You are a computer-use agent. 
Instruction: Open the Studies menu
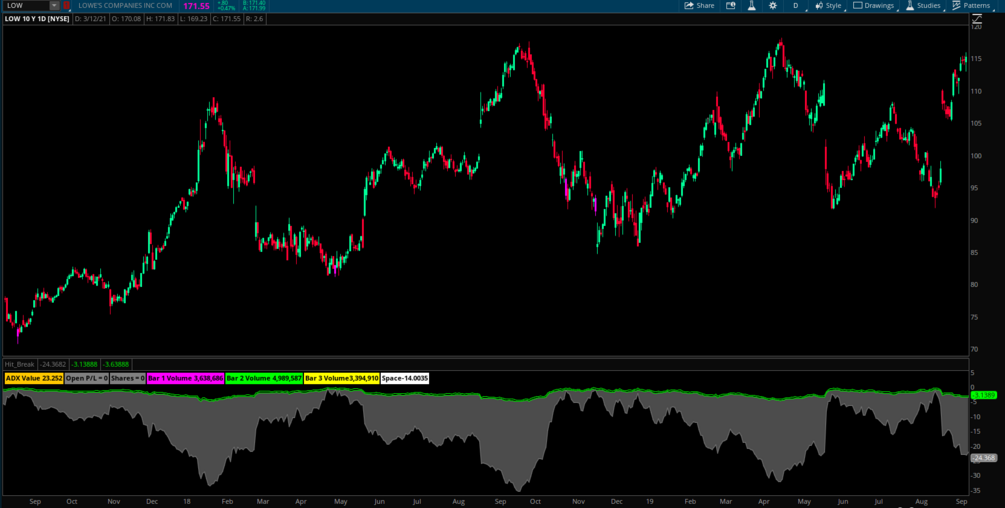(923, 5)
